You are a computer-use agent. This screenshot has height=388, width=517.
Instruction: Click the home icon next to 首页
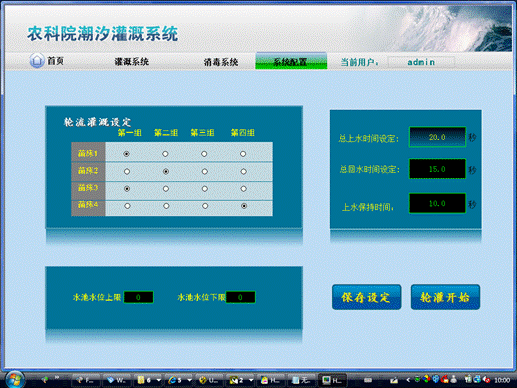pyautogui.click(x=37, y=61)
